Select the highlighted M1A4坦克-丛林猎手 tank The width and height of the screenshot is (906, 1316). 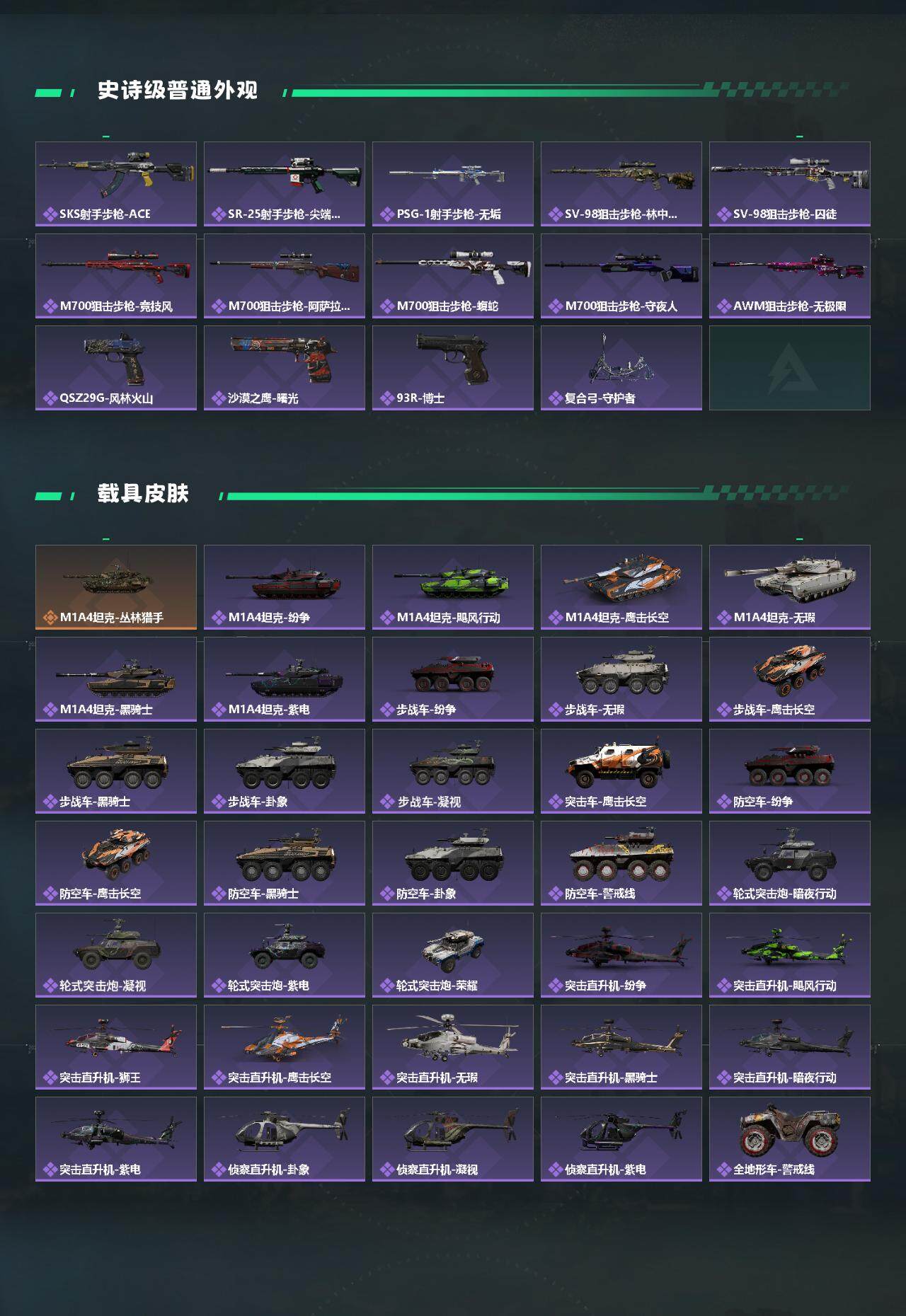coord(116,587)
